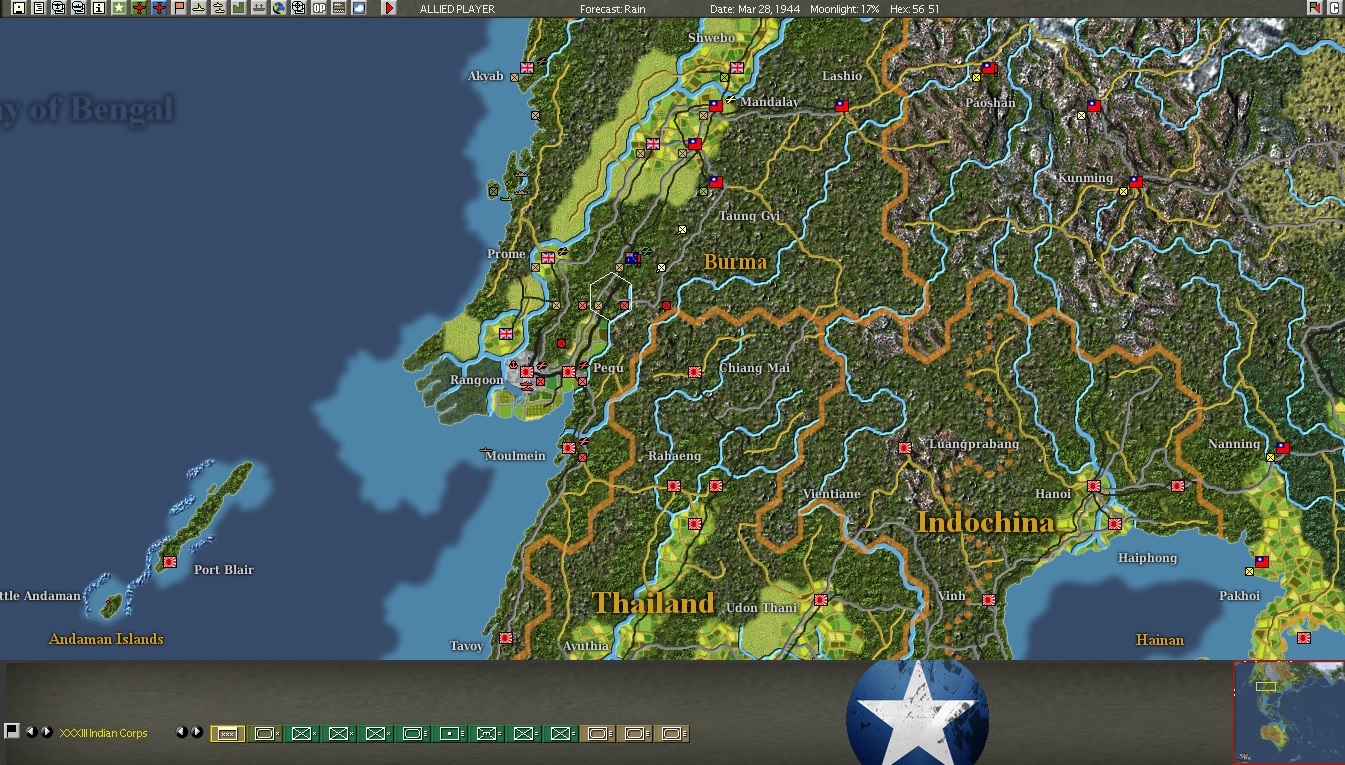Click the red flag toolbar icon
This screenshot has height=765, width=1345.
(x=179, y=8)
